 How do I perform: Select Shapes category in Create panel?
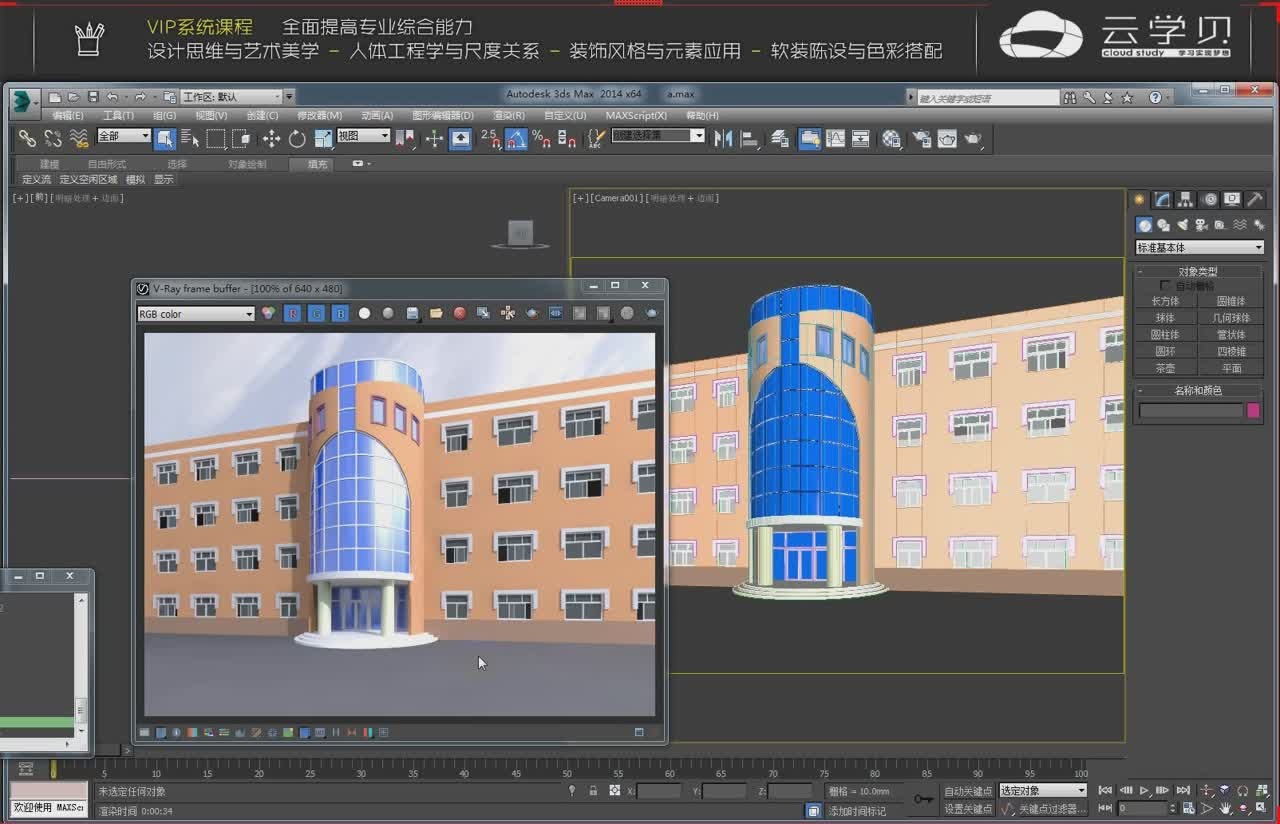(x=1164, y=225)
